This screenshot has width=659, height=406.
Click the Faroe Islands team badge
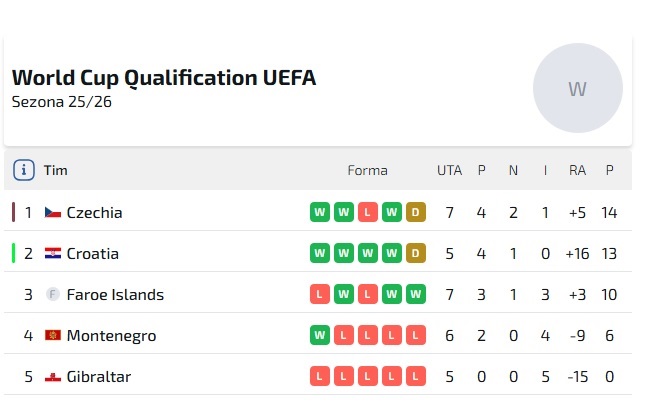pyautogui.click(x=53, y=295)
